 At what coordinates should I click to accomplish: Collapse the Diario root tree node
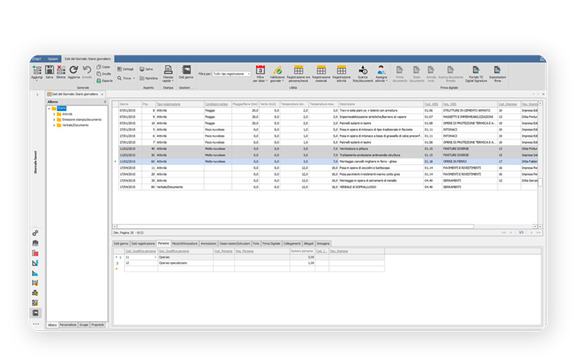coord(49,108)
